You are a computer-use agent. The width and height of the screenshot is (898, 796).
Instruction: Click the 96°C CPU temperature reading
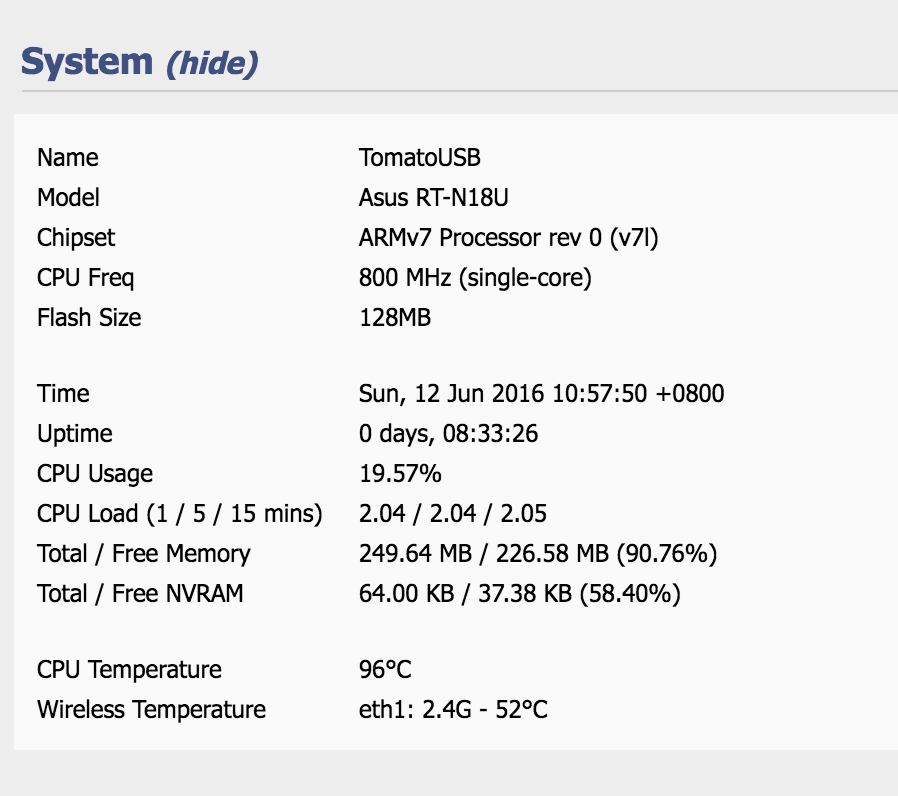(385, 670)
